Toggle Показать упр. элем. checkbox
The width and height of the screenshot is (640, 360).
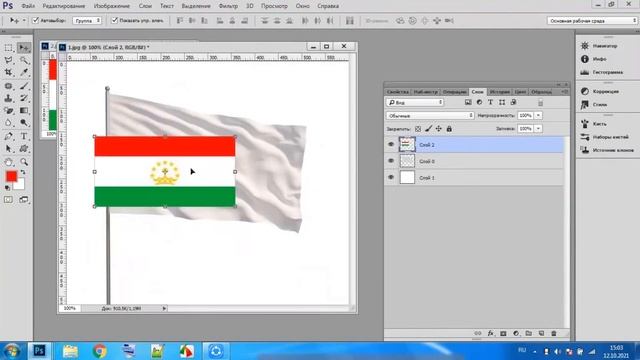[115, 20]
